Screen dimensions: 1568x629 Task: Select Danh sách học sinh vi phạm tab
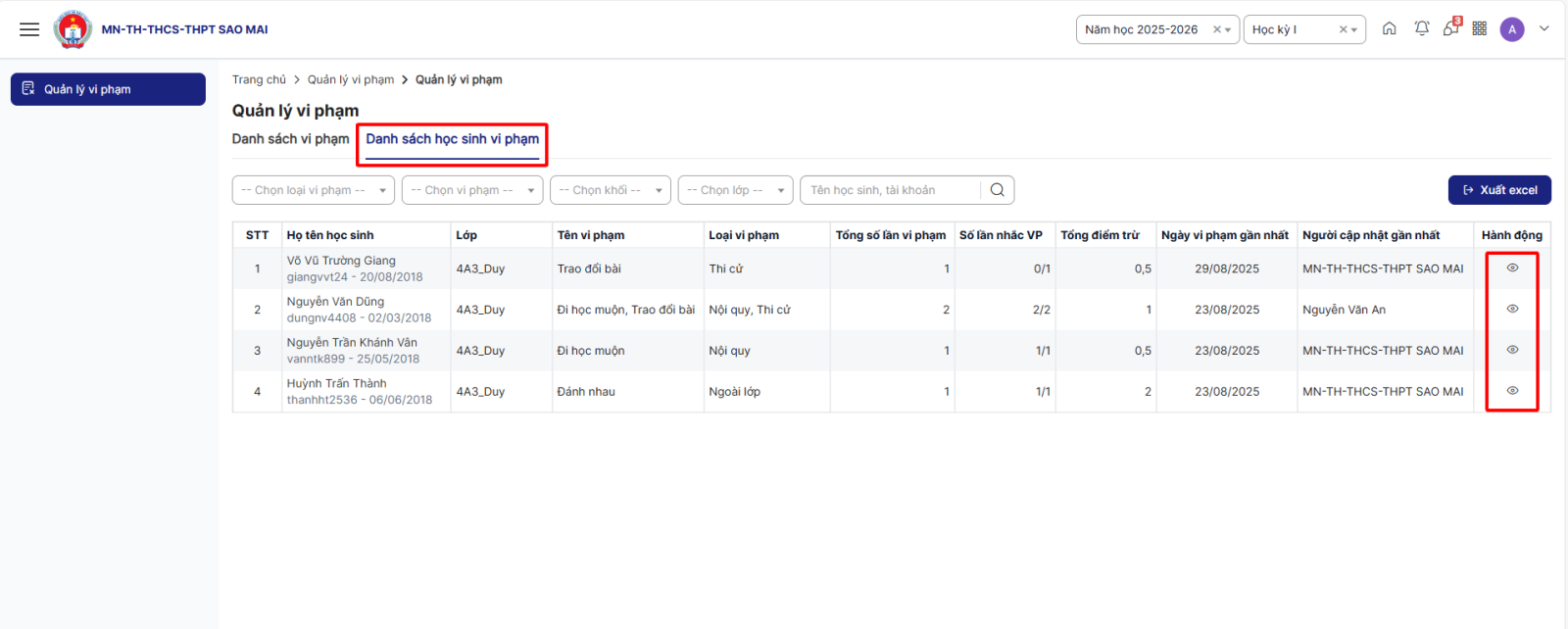pos(452,139)
